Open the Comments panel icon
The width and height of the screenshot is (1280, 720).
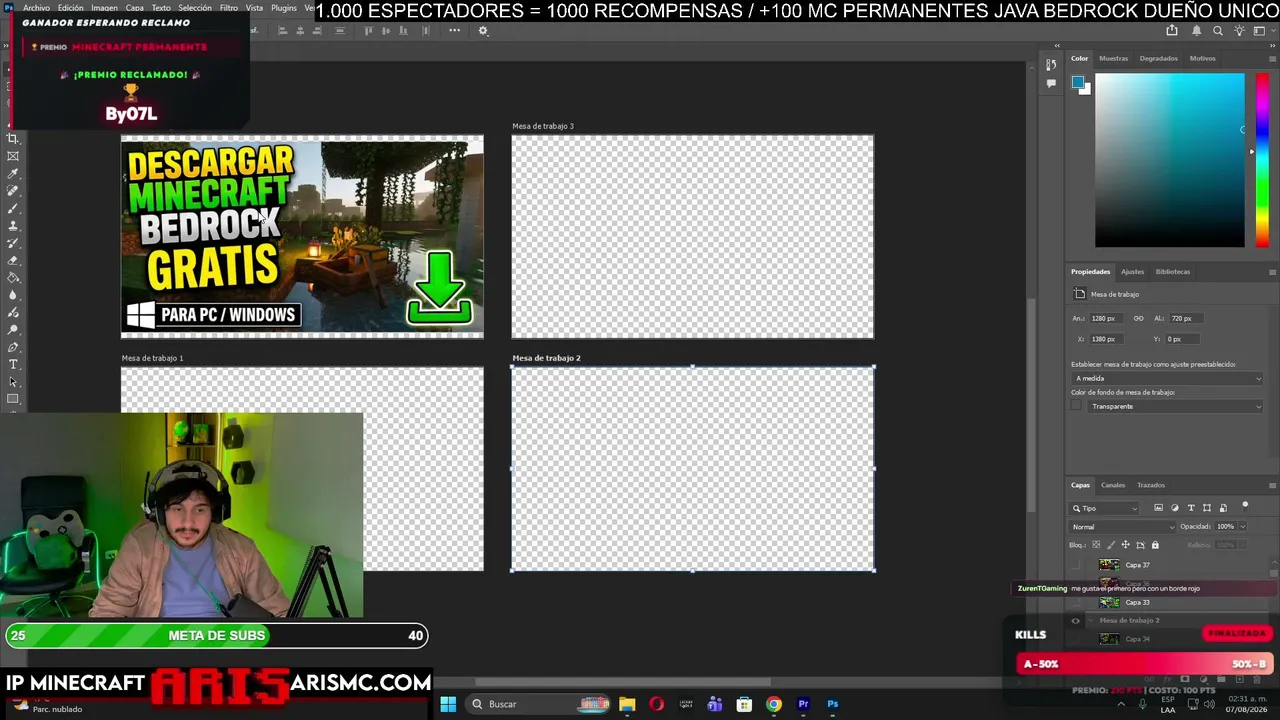click(x=1051, y=83)
